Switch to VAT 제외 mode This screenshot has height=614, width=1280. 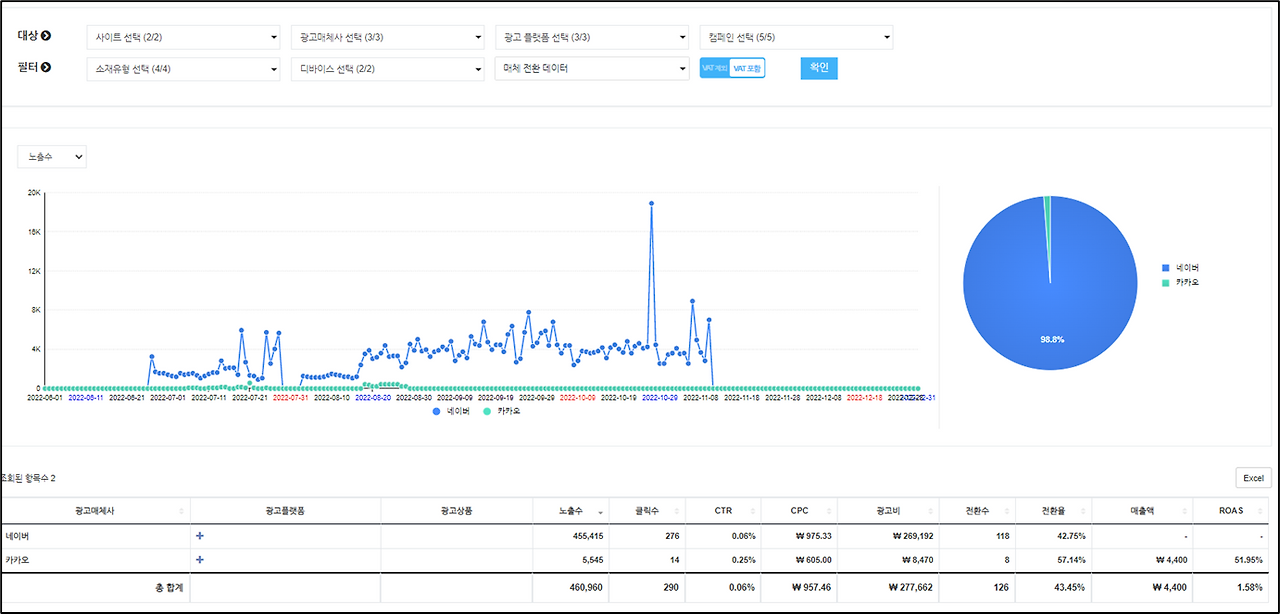[713, 67]
